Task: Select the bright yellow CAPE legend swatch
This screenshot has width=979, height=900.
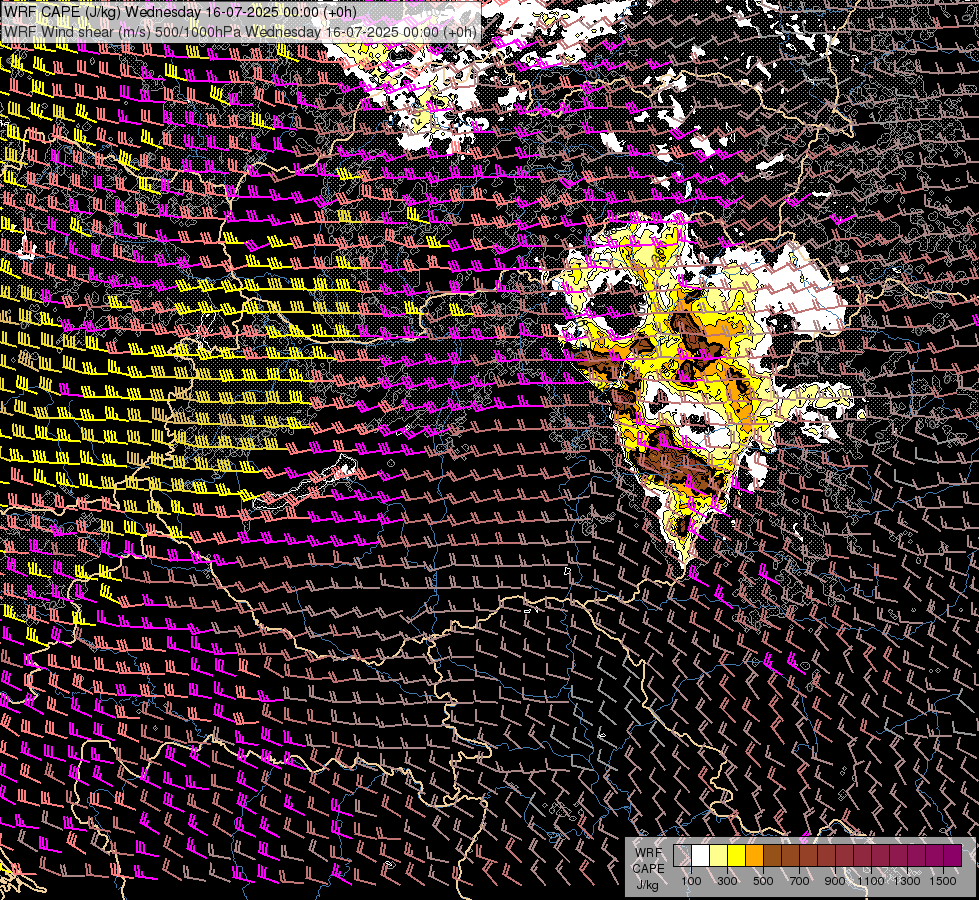Action: click(737, 856)
